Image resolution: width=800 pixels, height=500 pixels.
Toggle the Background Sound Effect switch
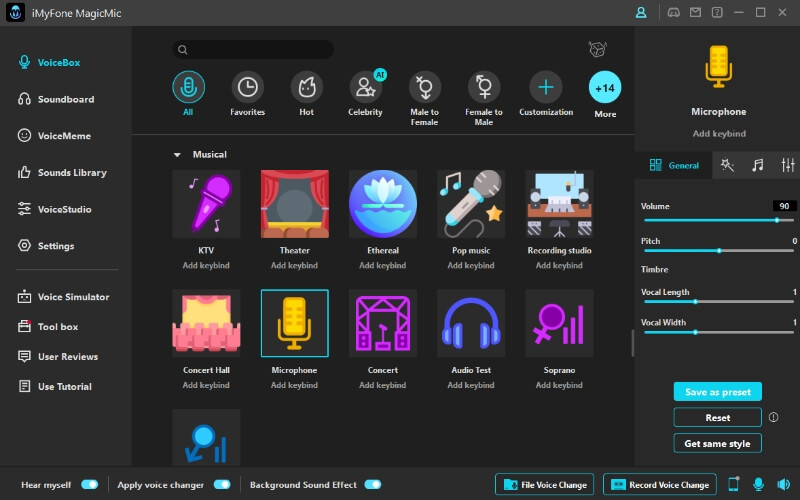pos(373,484)
